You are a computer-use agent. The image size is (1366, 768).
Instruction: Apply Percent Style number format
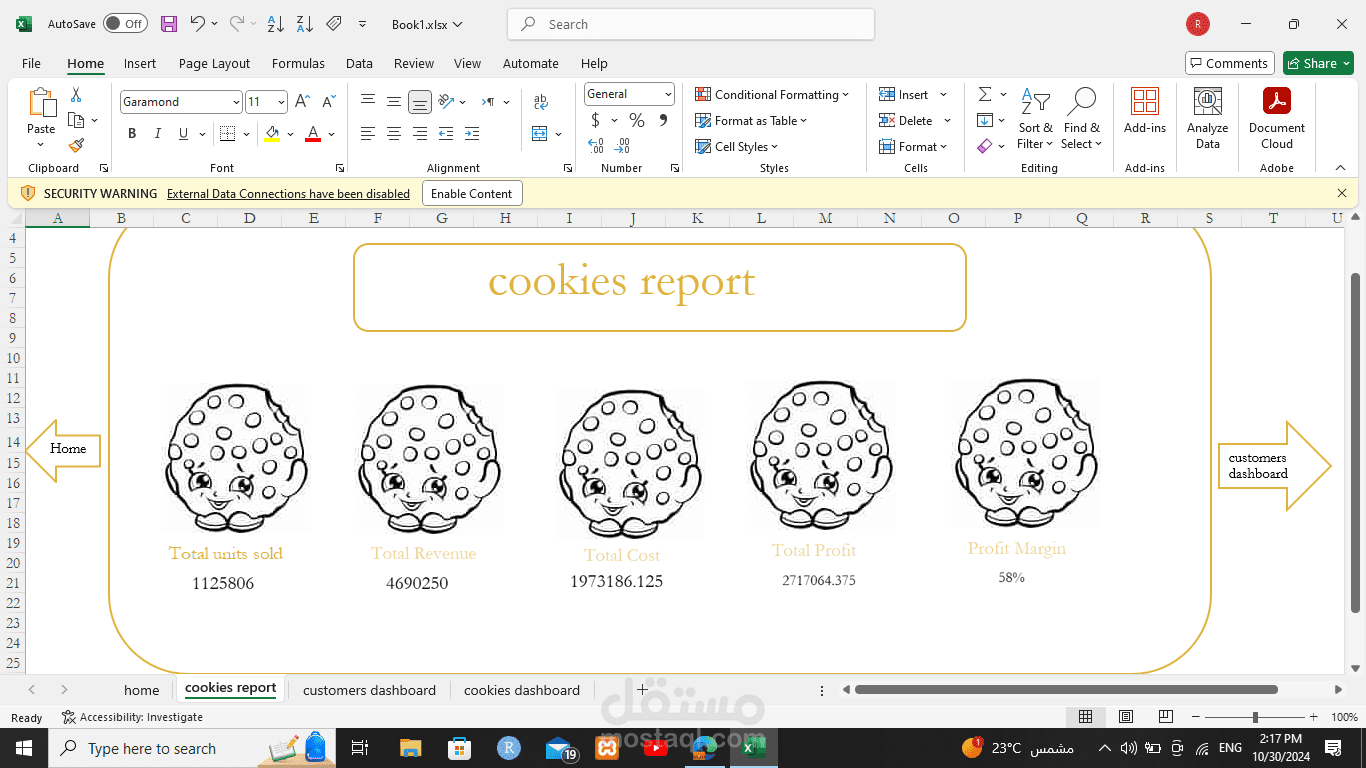[637, 120]
